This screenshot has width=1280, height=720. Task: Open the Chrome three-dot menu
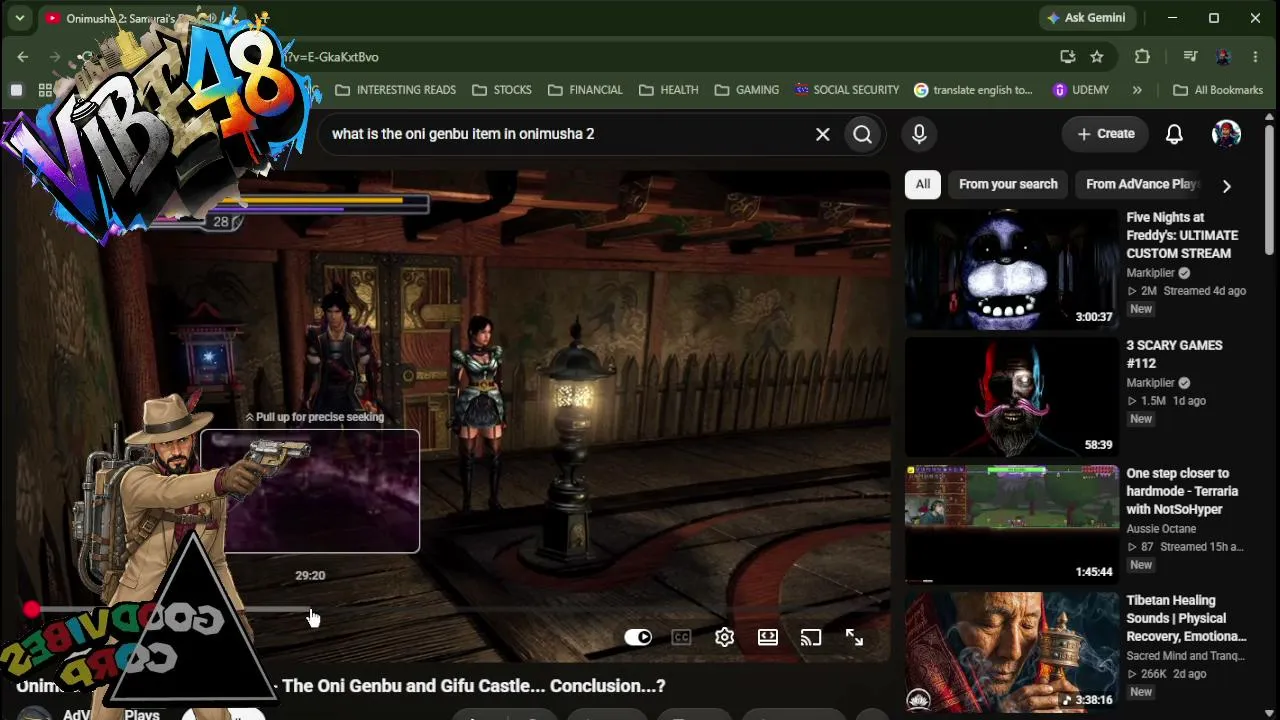[x=1256, y=57]
